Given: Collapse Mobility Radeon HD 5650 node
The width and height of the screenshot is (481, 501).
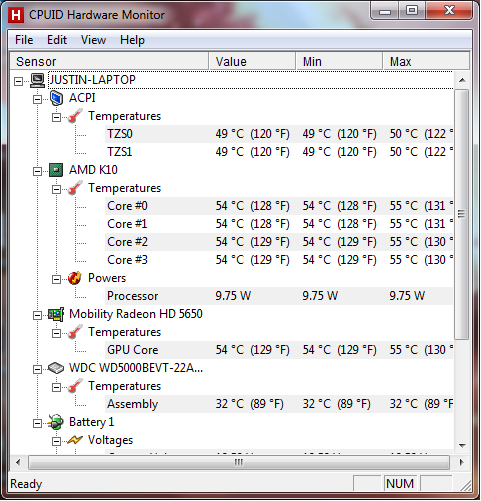Looking at the screenshot, I should pyautogui.click(x=37, y=315).
